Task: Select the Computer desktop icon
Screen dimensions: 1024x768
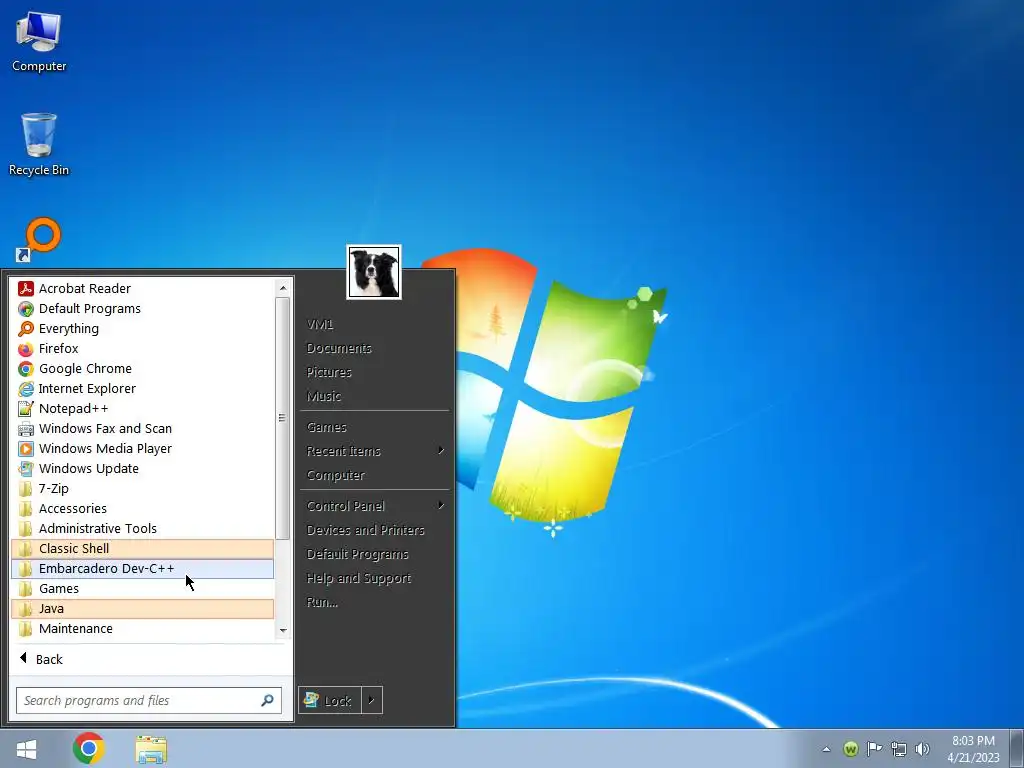Action: 39,42
